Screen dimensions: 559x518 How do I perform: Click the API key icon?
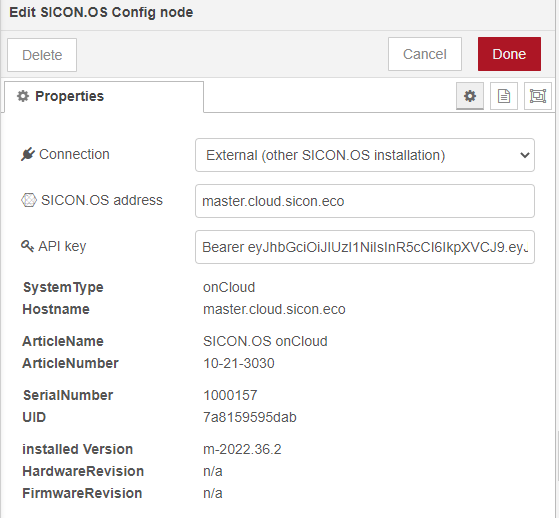click(x=27, y=246)
